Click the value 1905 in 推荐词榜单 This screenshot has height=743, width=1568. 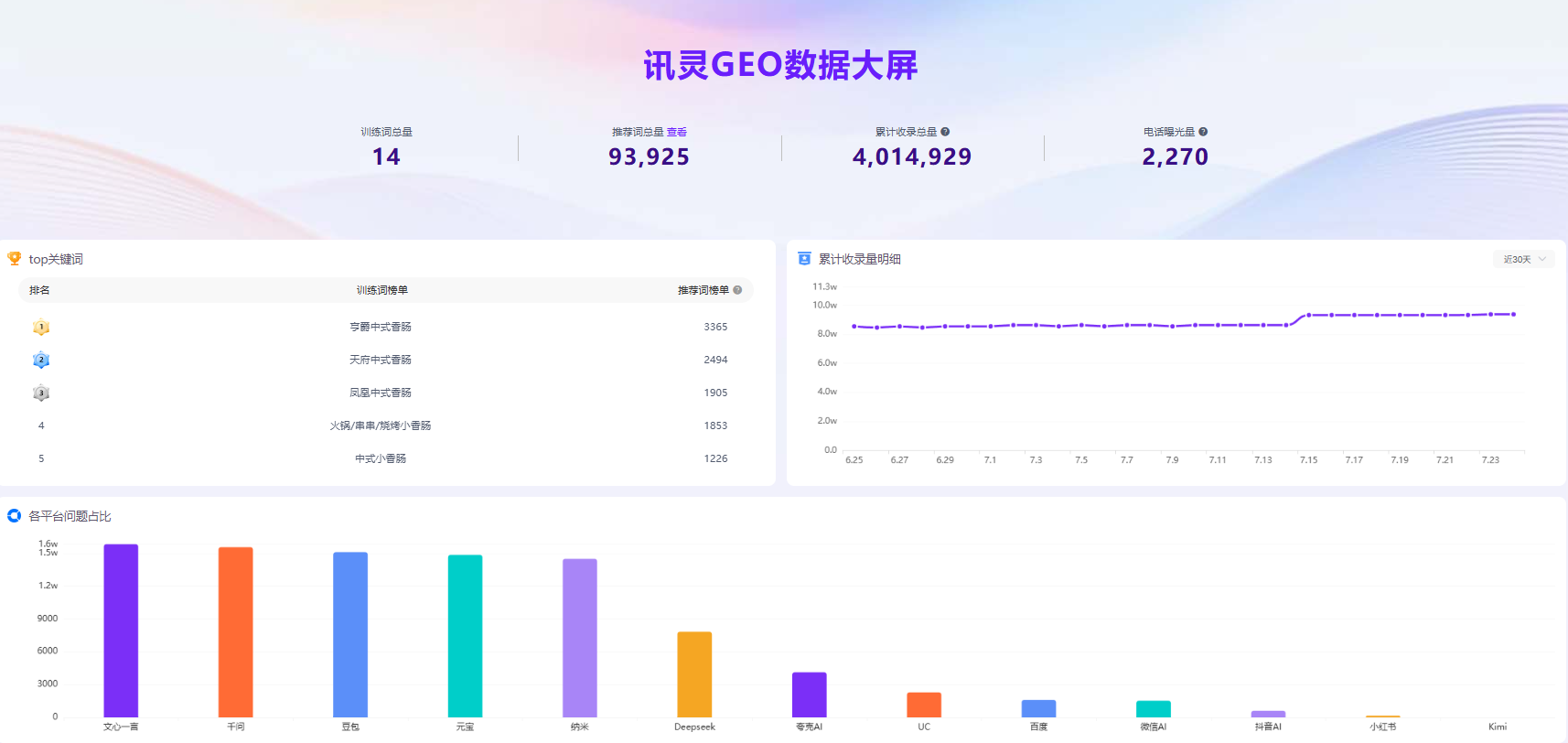(715, 393)
